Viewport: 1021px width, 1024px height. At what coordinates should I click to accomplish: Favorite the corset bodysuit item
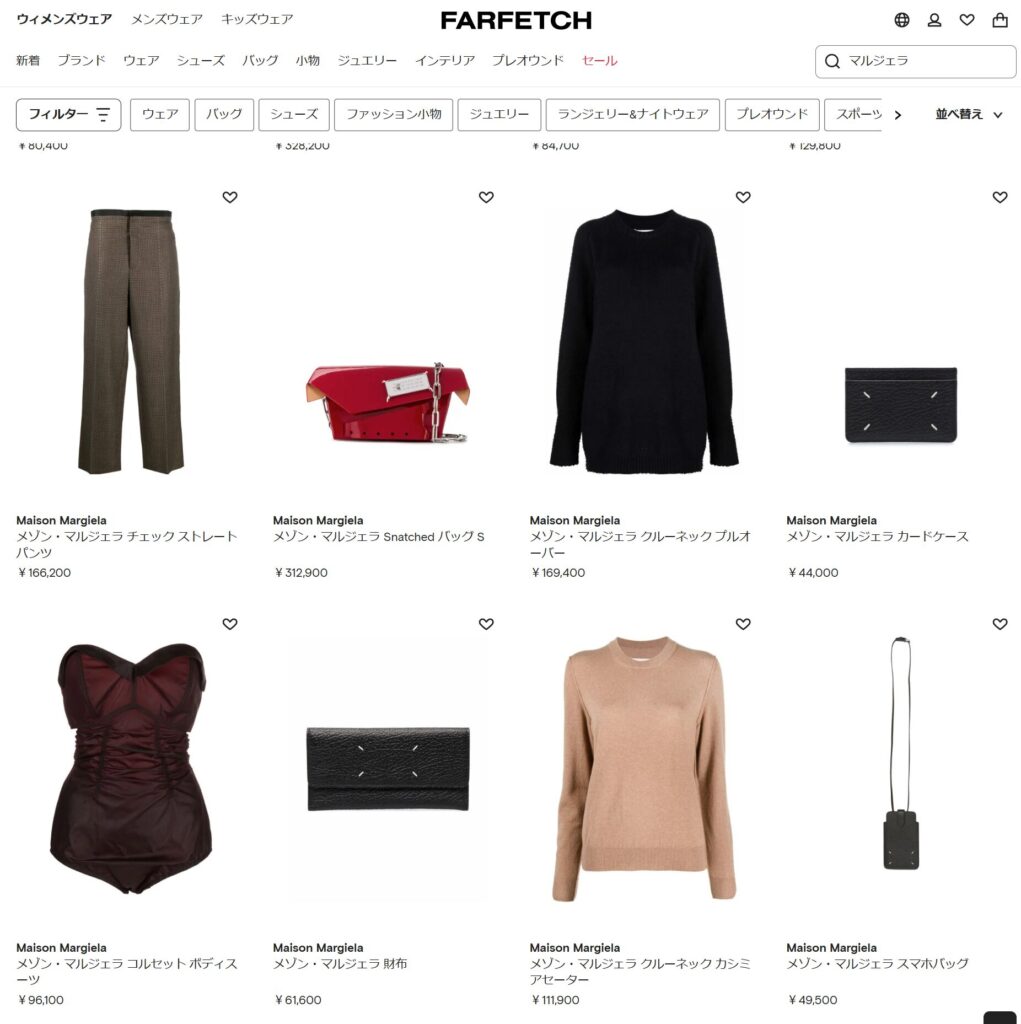(230, 624)
